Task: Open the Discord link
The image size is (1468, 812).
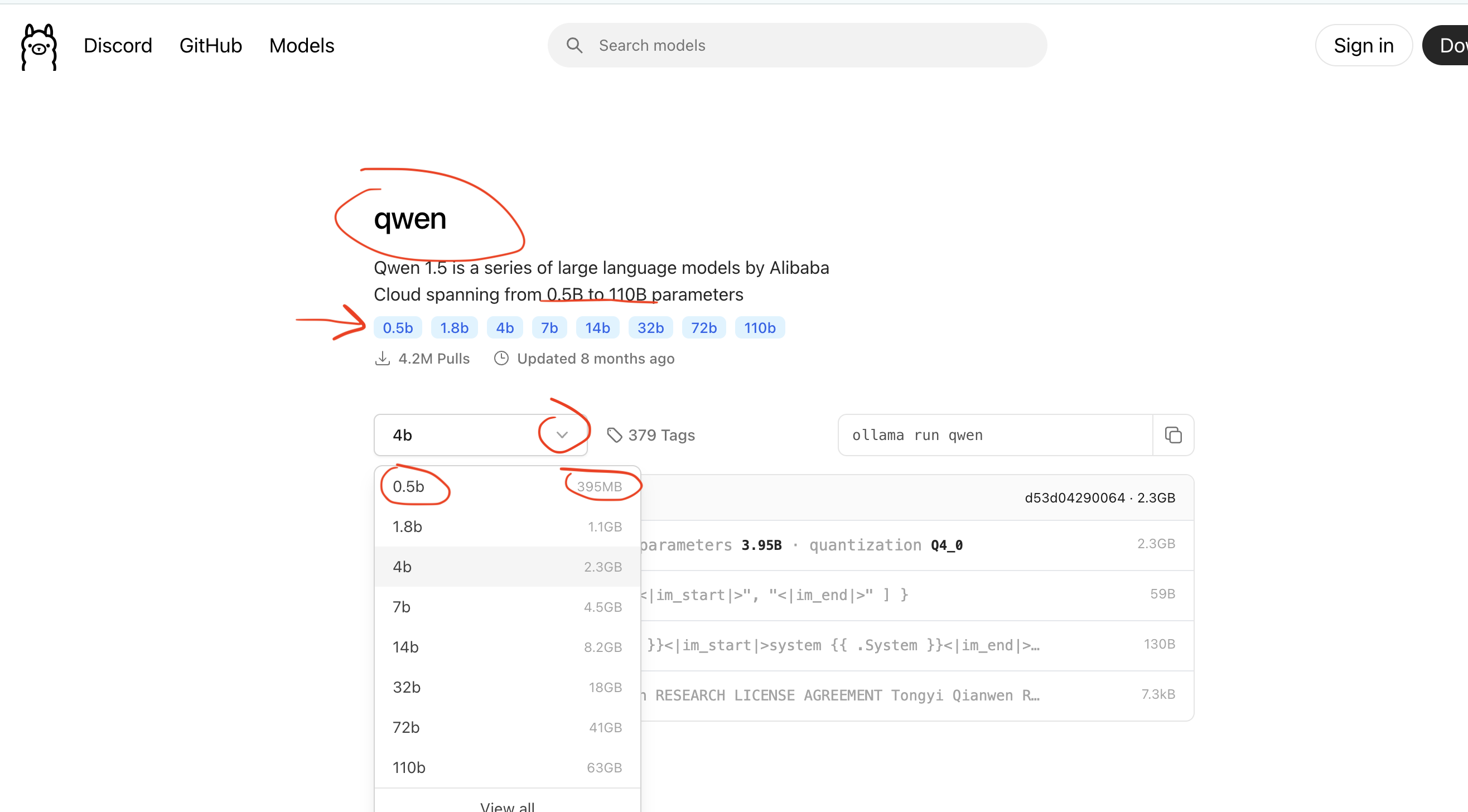Action: click(118, 46)
